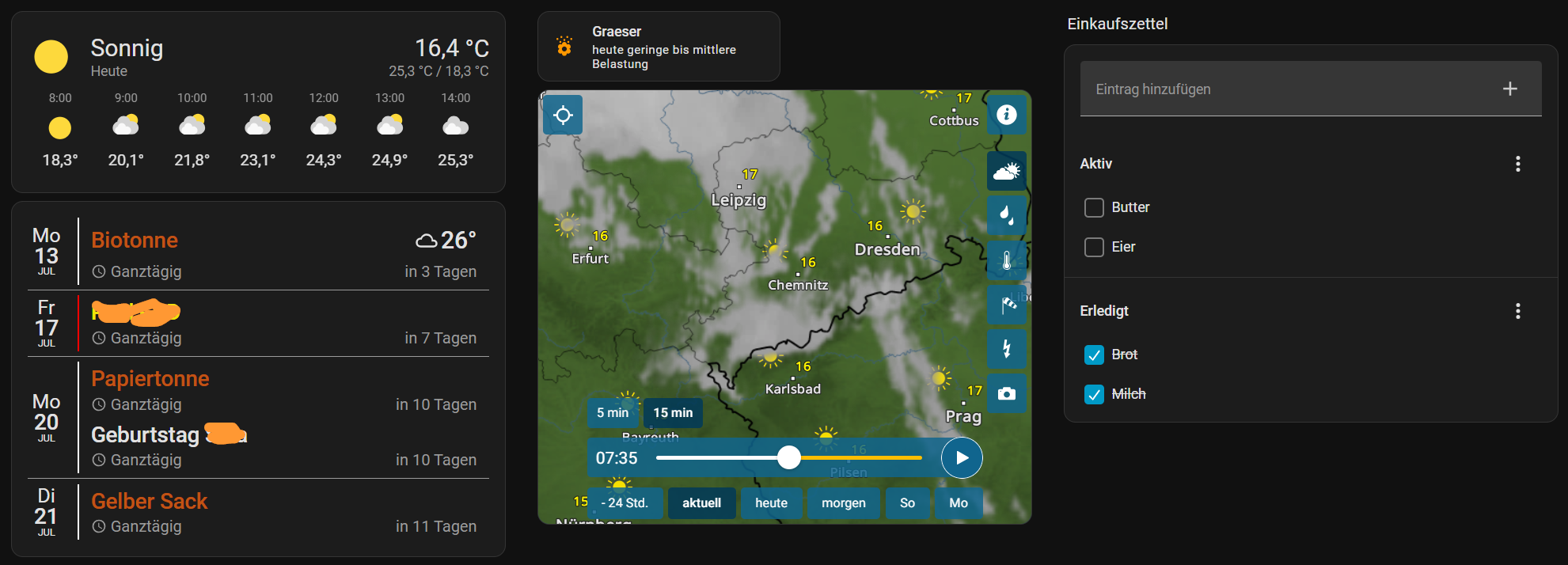Switch radar to aktuell
The width and height of the screenshot is (1568, 565).
(x=701, y=503)
